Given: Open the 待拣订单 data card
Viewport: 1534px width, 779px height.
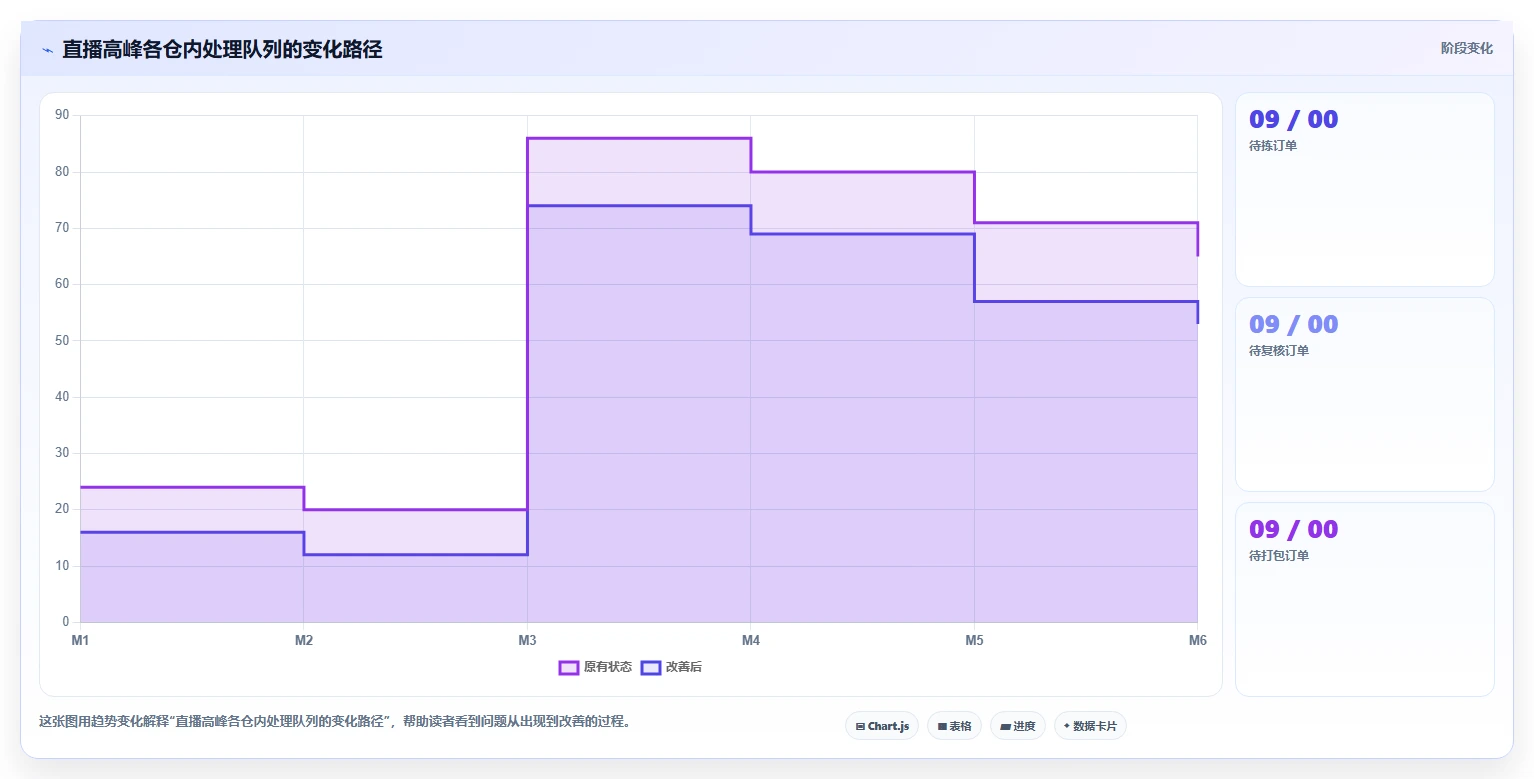Looking at the screenshot, I should click(x=1365, y=190).
